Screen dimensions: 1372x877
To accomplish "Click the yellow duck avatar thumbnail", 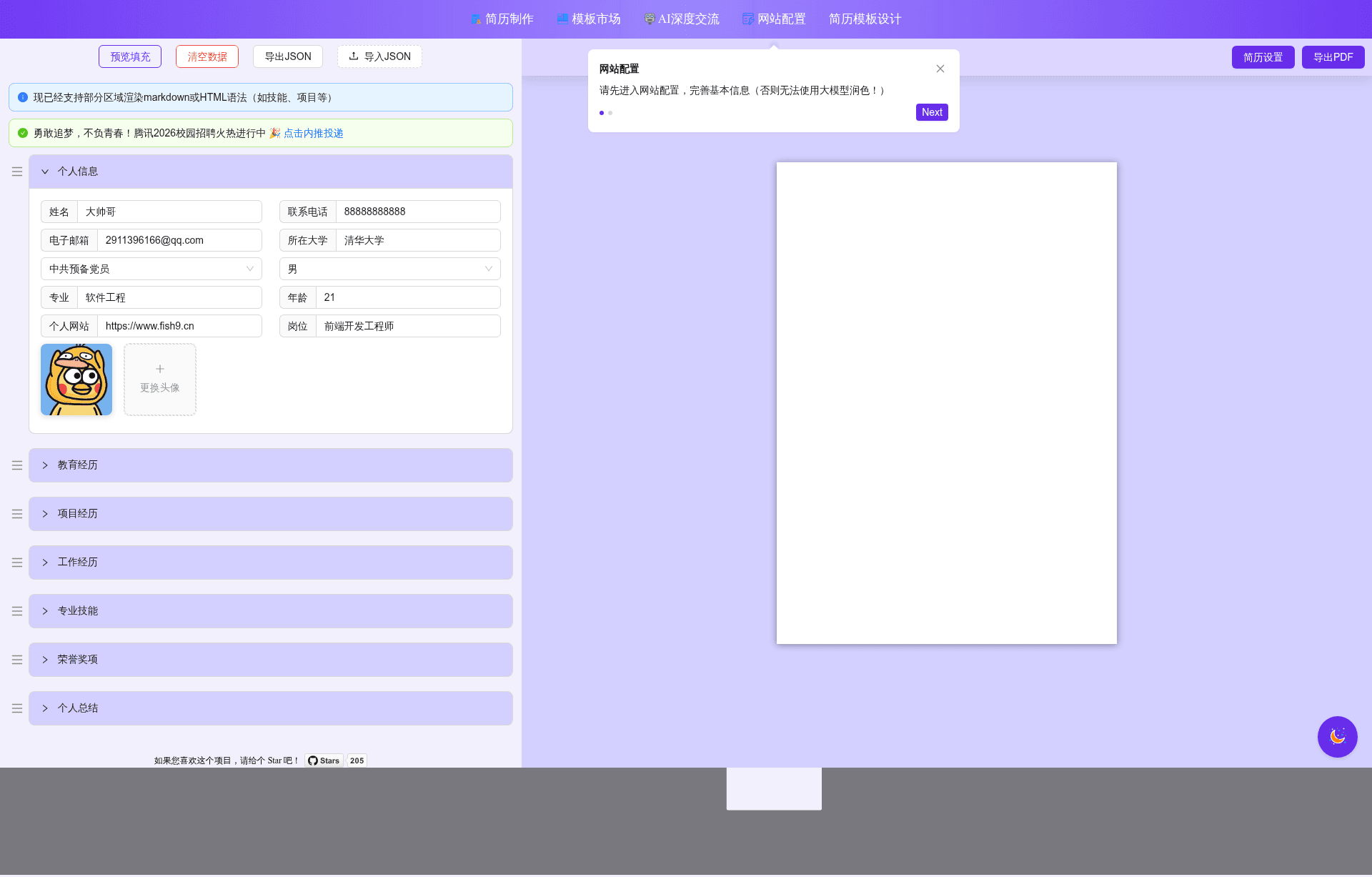I will [x=76, y=380].
